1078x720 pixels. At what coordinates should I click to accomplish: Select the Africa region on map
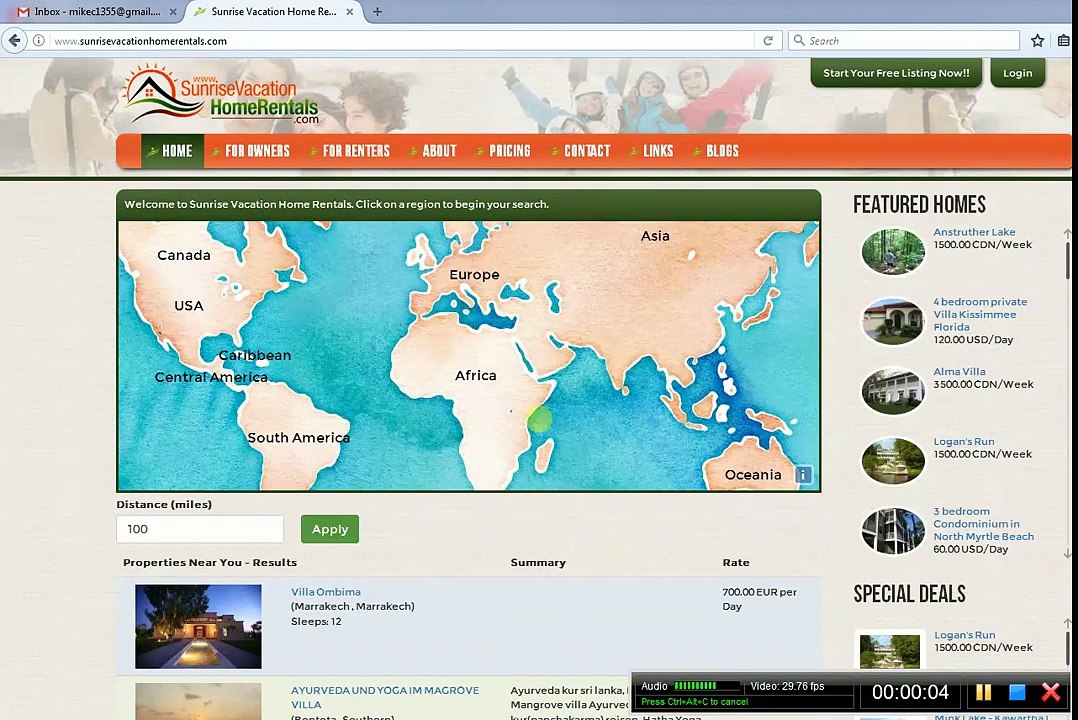476,375
